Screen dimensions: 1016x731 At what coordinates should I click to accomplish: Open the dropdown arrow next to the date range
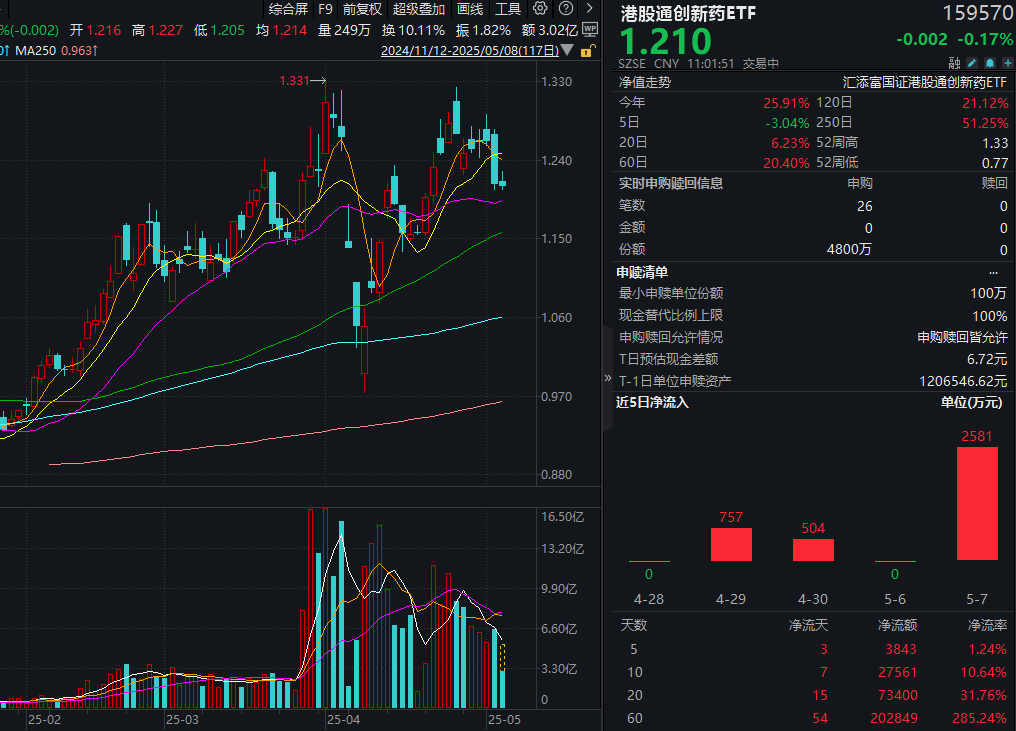tap(566, 50)
